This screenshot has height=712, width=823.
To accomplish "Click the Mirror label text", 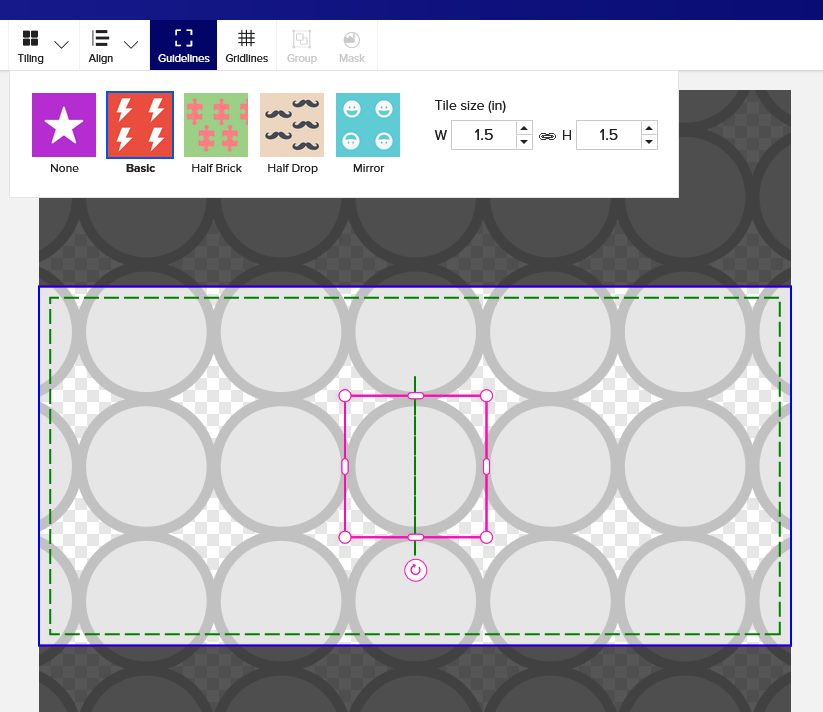I will pyautogui.click(x=368, y=168).
